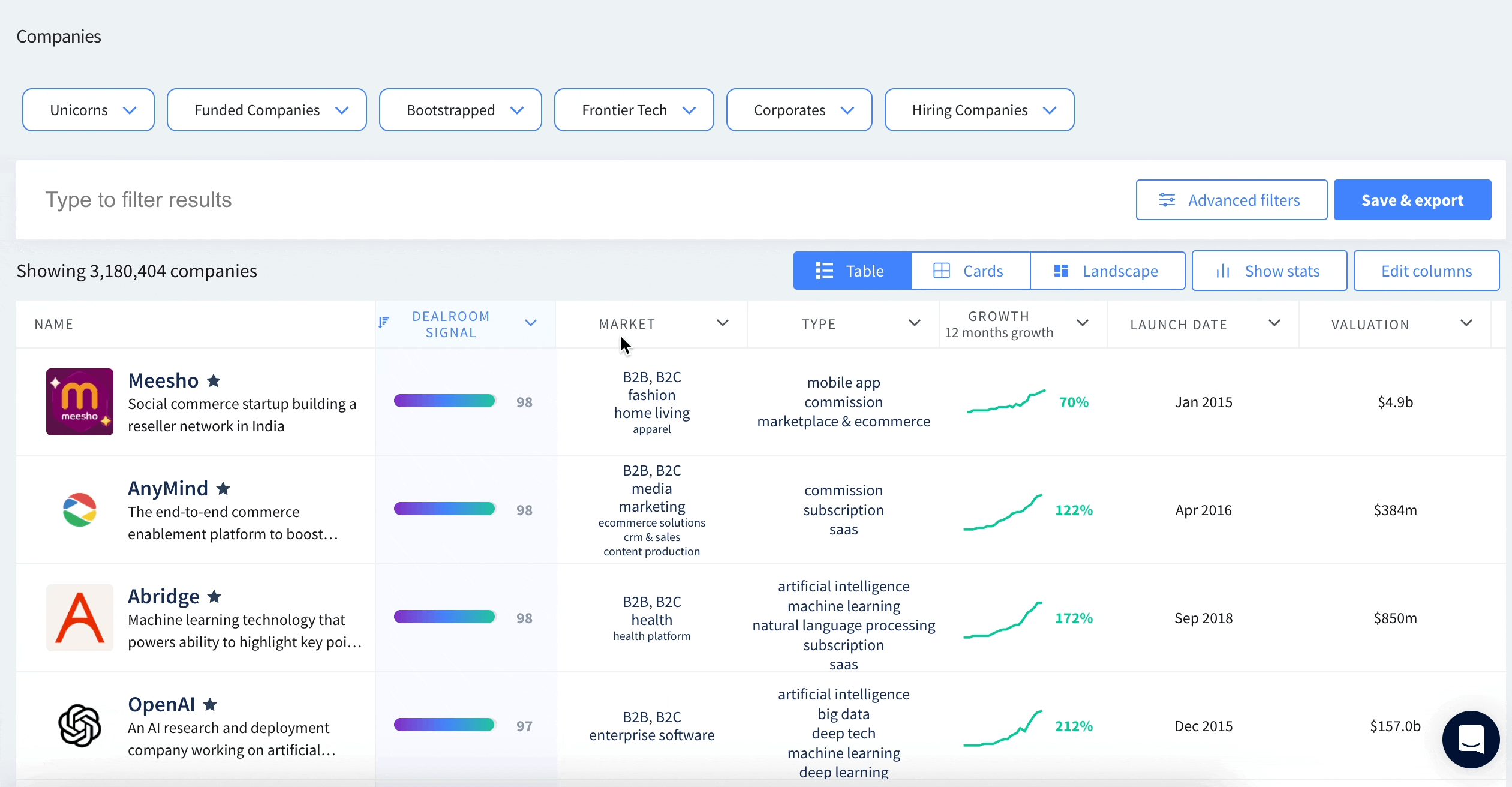Click the 'Showing 3,180,404 companies' text
The height and width of the screenshot is (787, 1512).
coord(137,271)
